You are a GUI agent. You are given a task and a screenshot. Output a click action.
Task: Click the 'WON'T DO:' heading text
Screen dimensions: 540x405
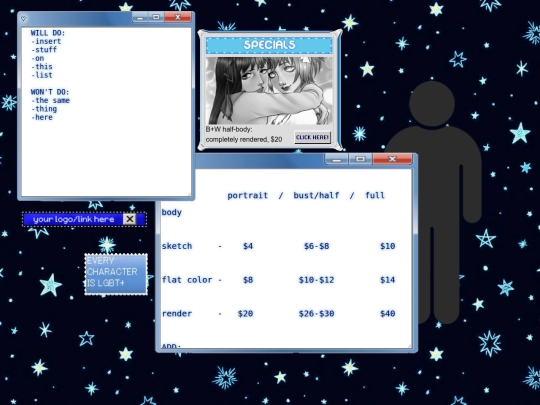(x=50, y=92)
